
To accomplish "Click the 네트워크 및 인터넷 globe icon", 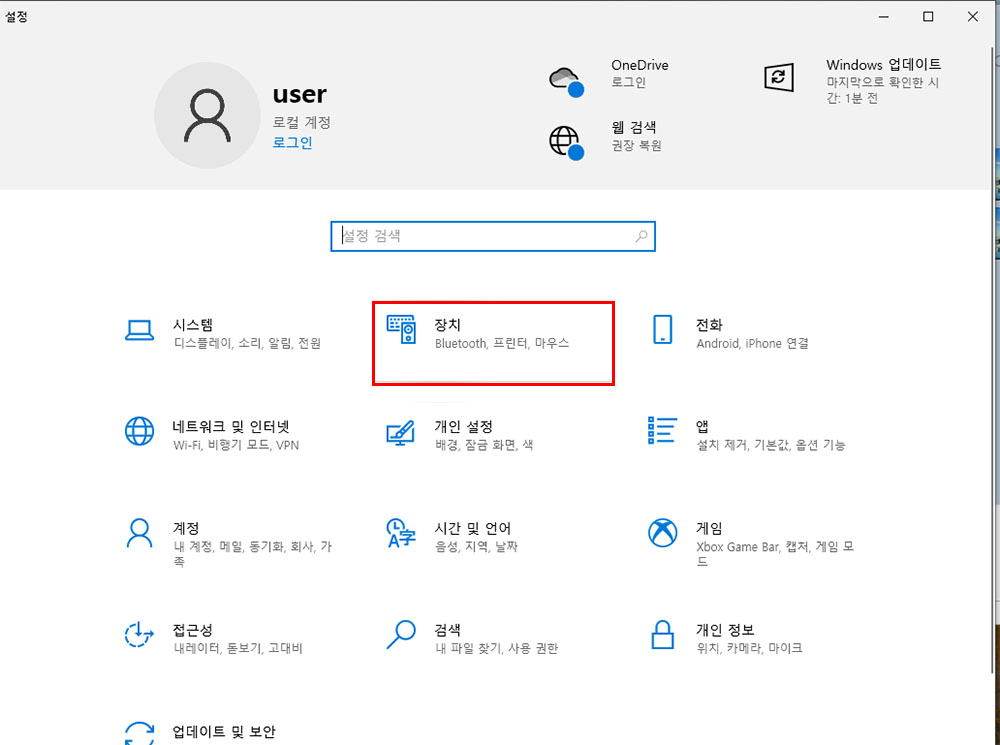I will click(x=139, y=431).
